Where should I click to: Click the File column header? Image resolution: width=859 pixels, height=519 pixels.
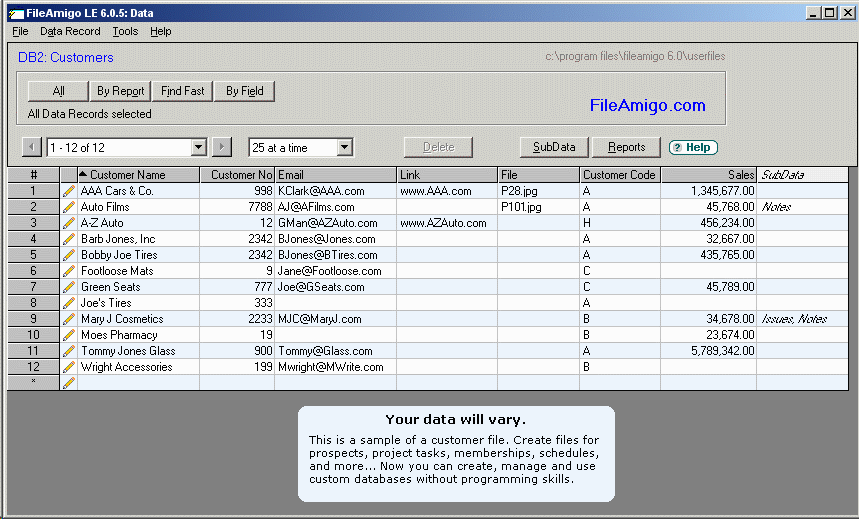(539, 175)
